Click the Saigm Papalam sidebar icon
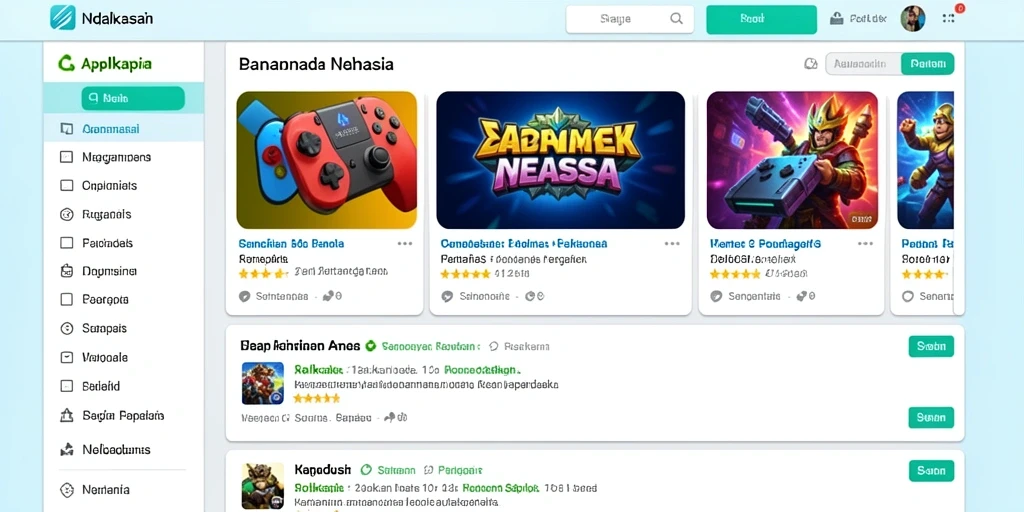The image size is (1024, 512). pos(66,415)
